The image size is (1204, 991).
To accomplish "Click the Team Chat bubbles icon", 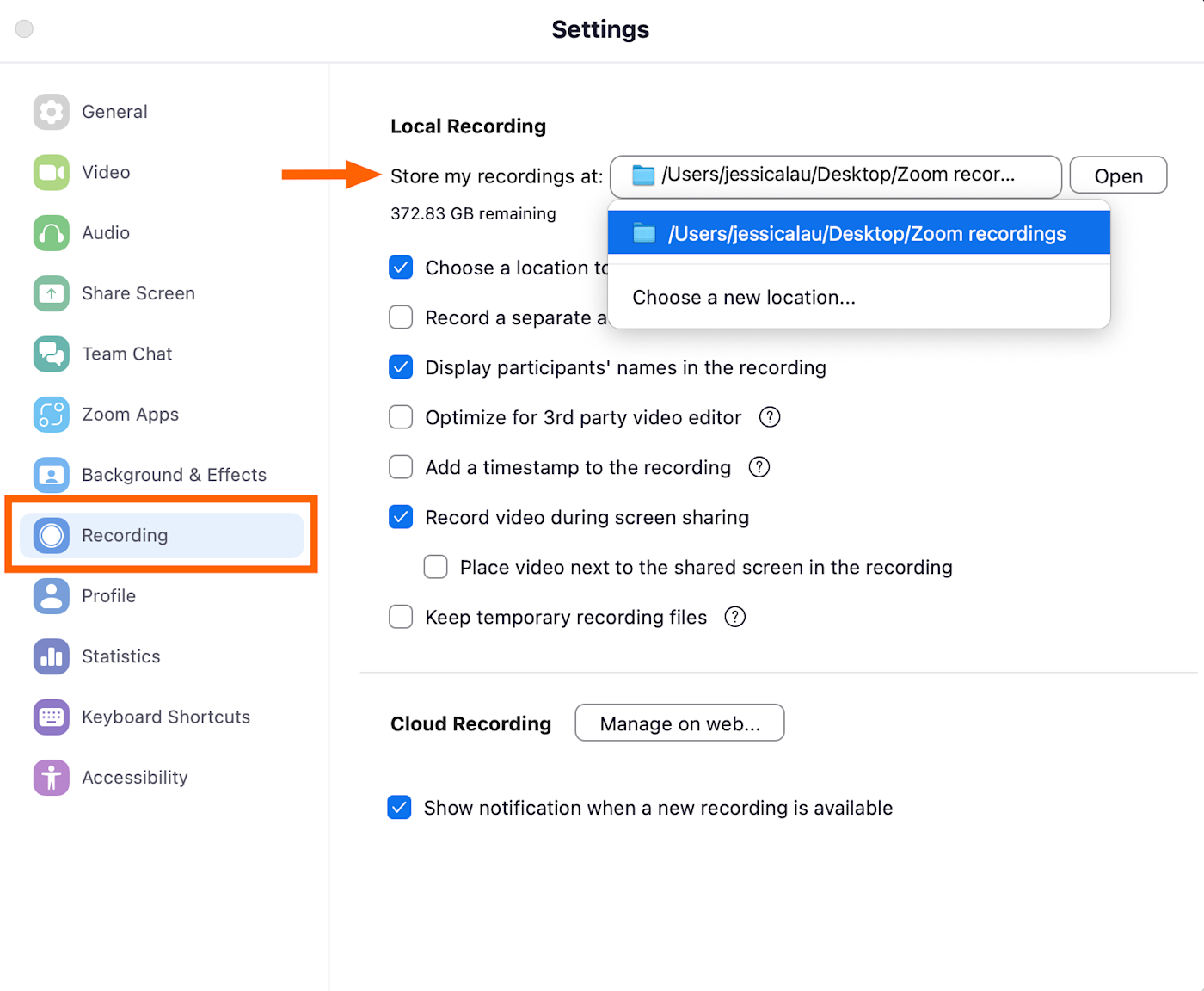I will [x=52, y=354].
